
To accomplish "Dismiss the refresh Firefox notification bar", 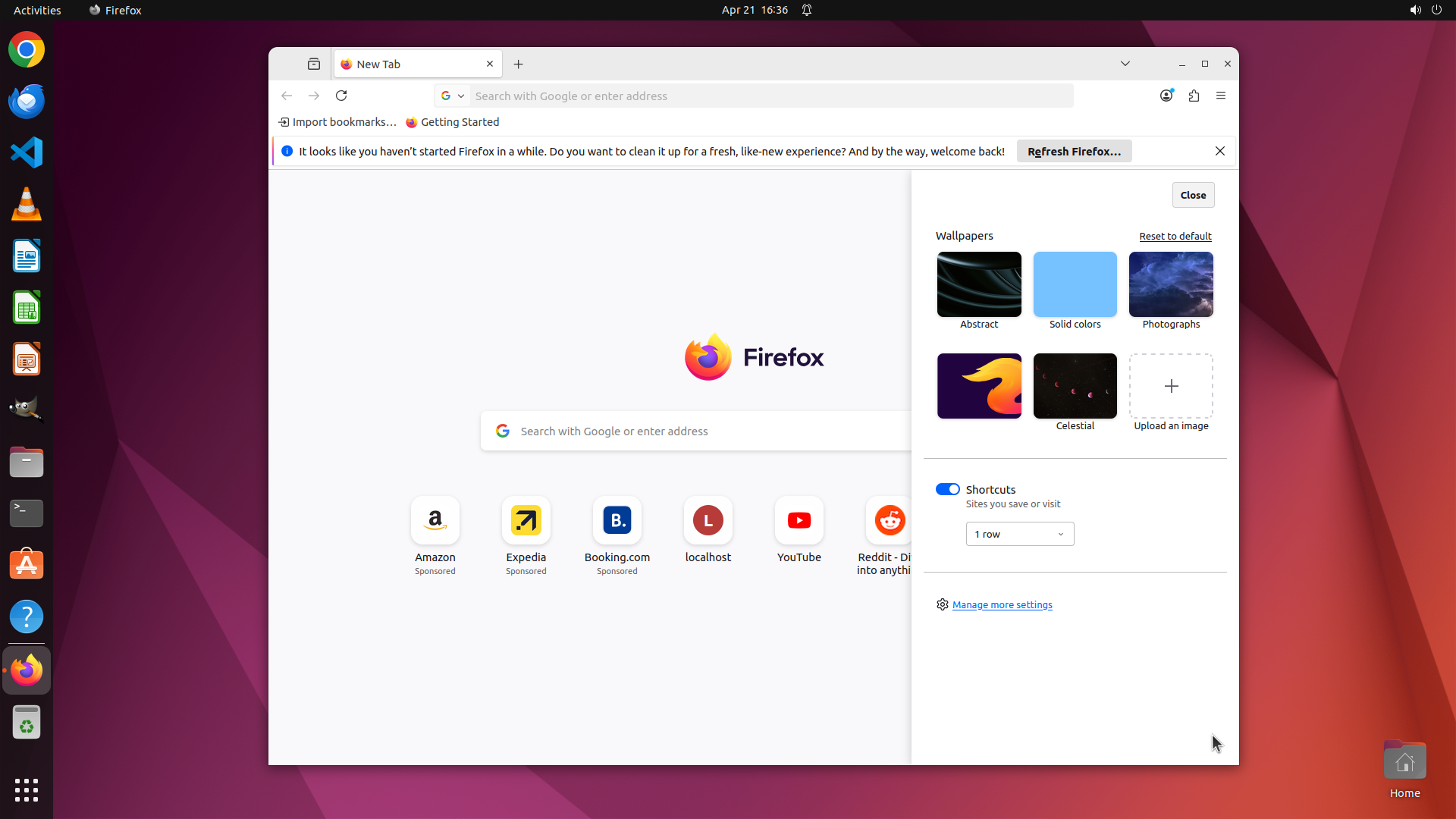I will click(x=1220, y=151).
